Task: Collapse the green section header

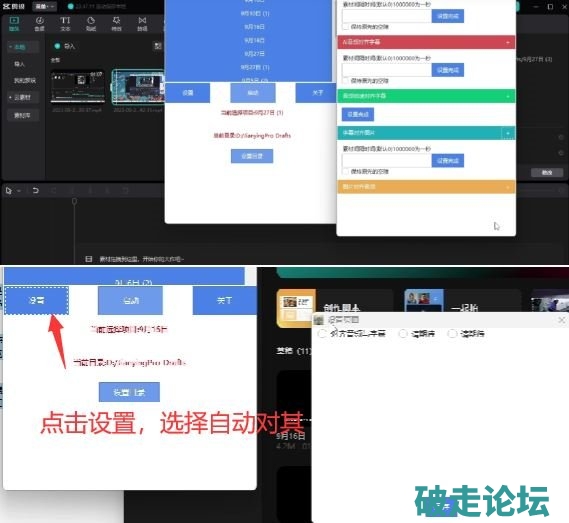Action: (x=508, y=96)
